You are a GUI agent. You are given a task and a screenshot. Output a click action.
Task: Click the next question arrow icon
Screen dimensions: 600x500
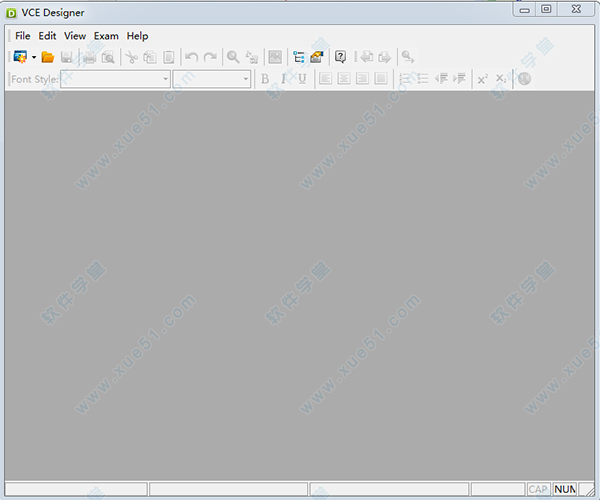click(384, 57)
